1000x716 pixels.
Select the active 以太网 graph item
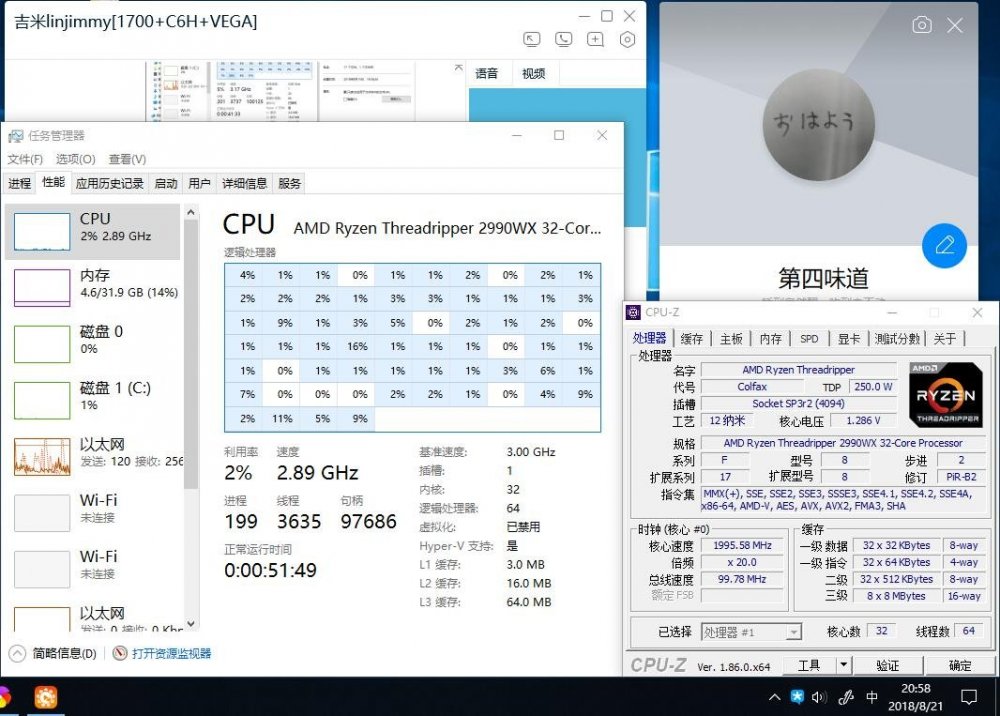point(93,456)
